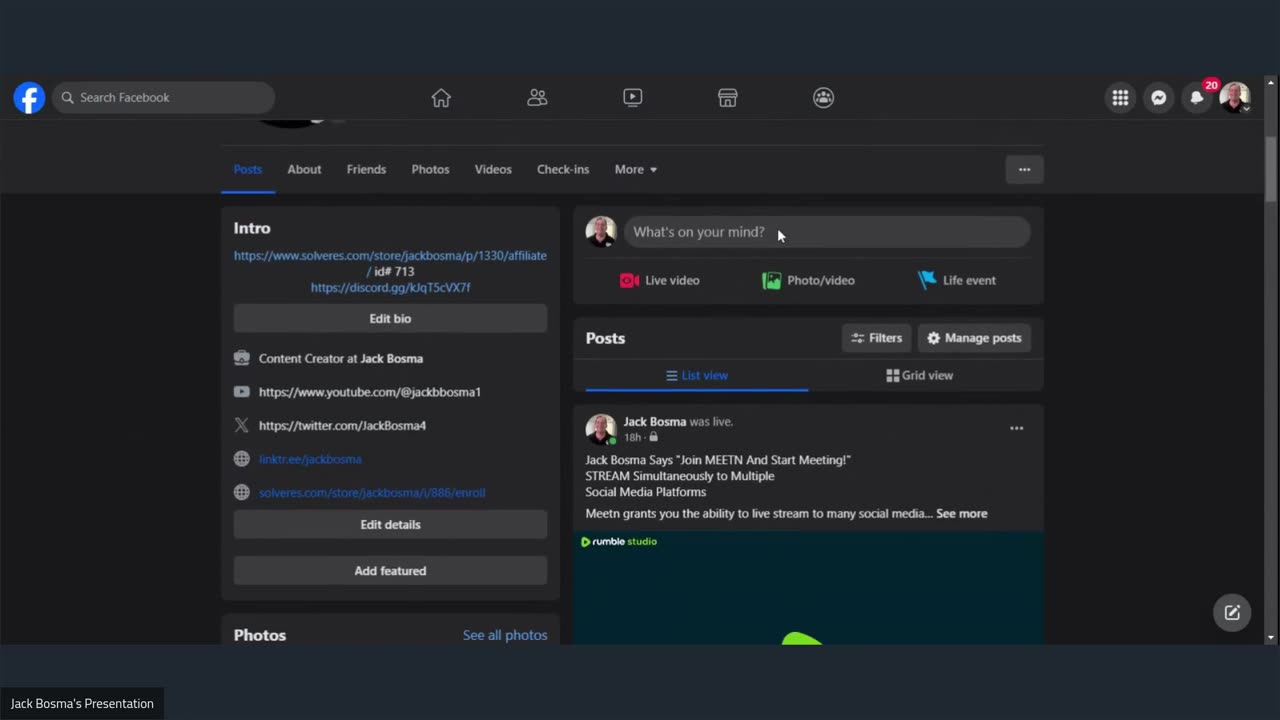The height and width of the screenshot is (720, 1280).
Task: Click the Jack Bosma post author name
Action: coord(655,422)
